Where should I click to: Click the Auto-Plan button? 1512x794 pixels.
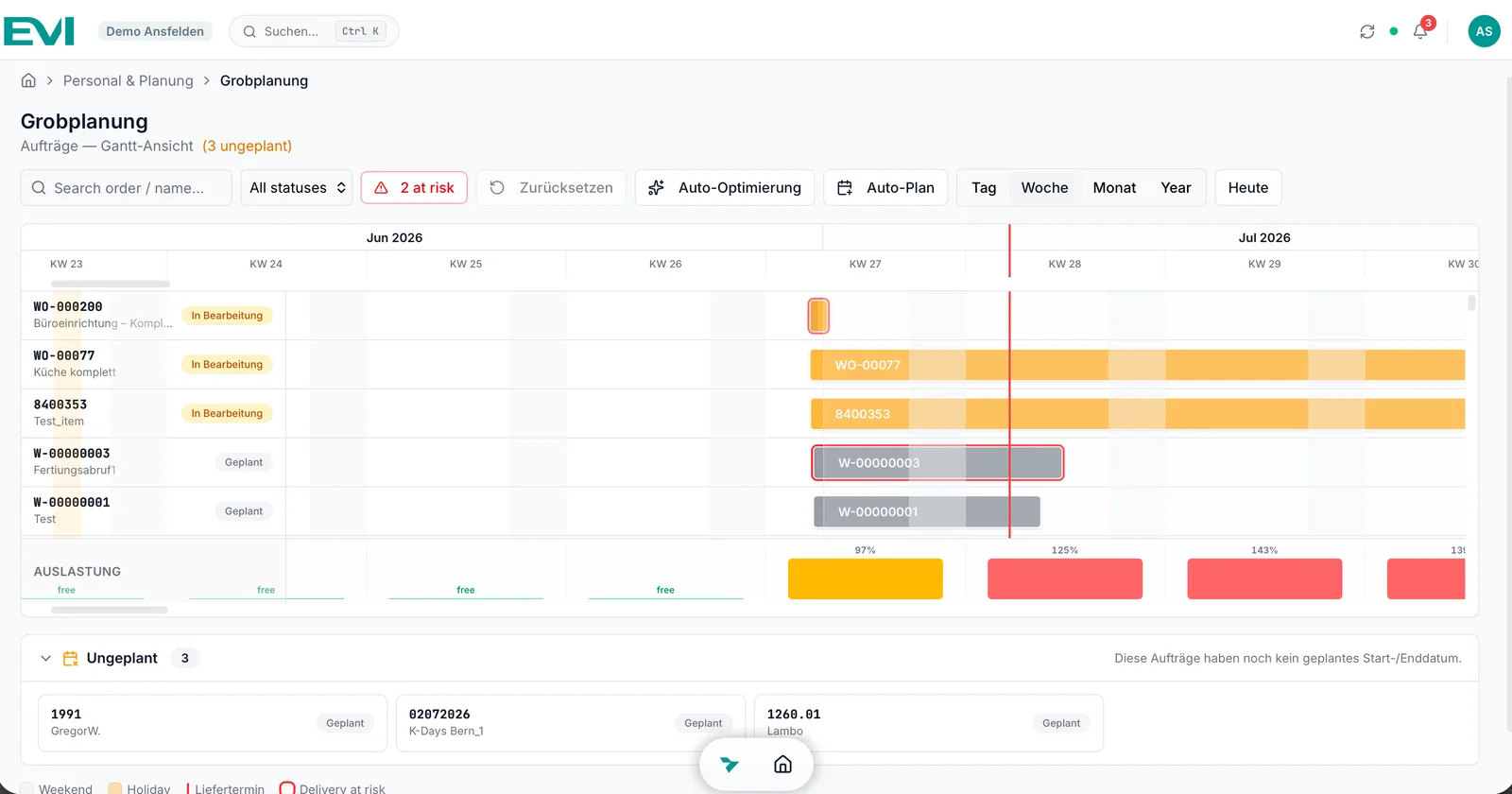pos(885,187)
